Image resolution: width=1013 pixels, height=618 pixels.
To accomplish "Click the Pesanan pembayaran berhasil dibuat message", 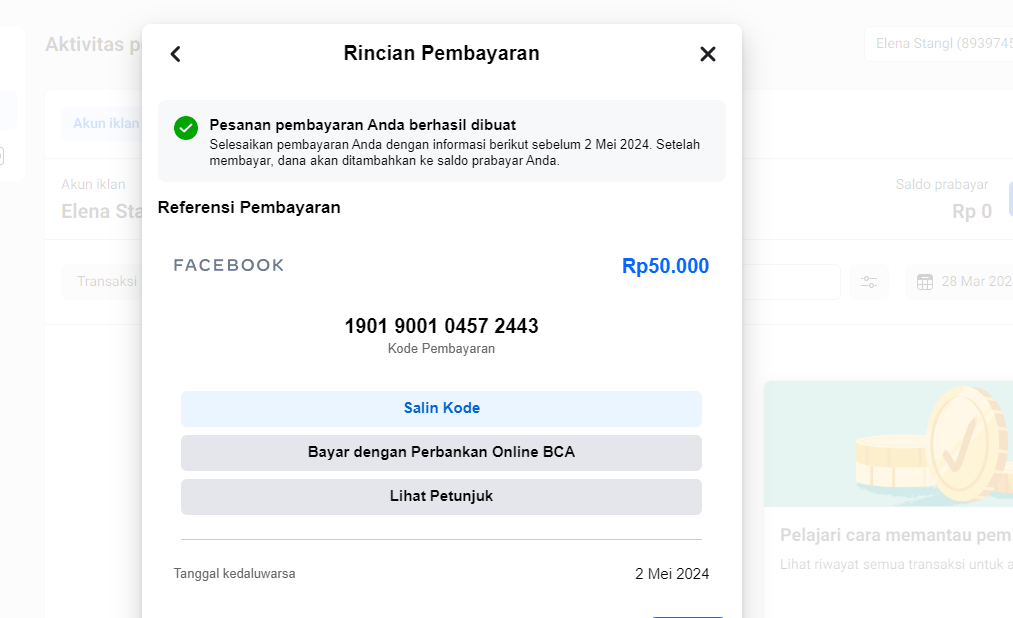I will coord(362,125).
